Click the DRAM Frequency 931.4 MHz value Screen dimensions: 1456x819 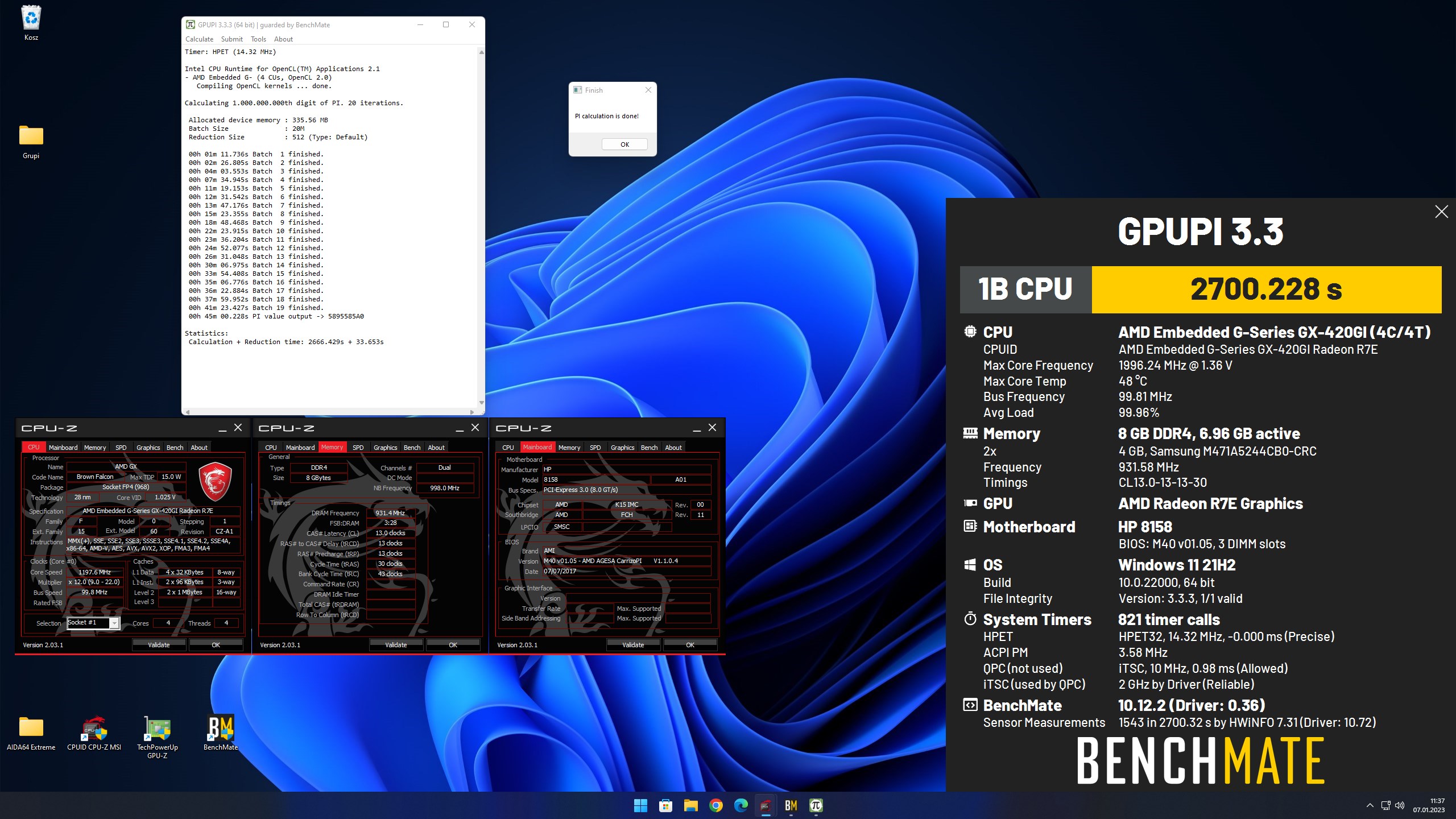click(390, 513)
